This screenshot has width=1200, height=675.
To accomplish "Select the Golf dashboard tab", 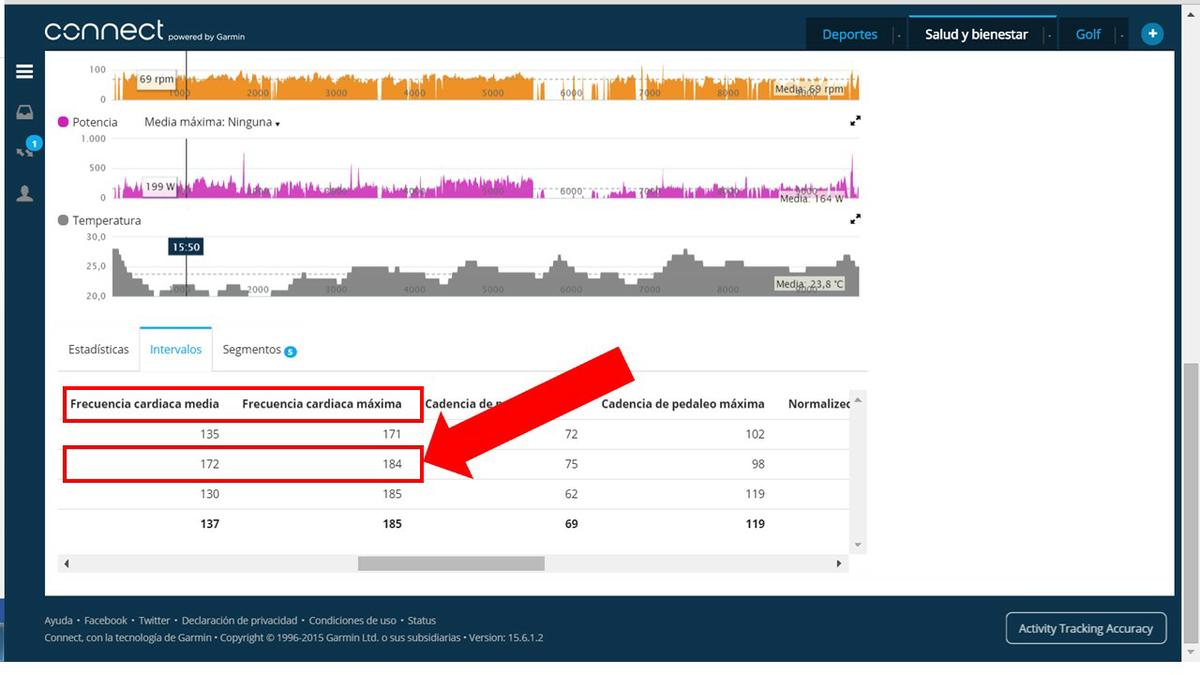I will point(1088,34).
